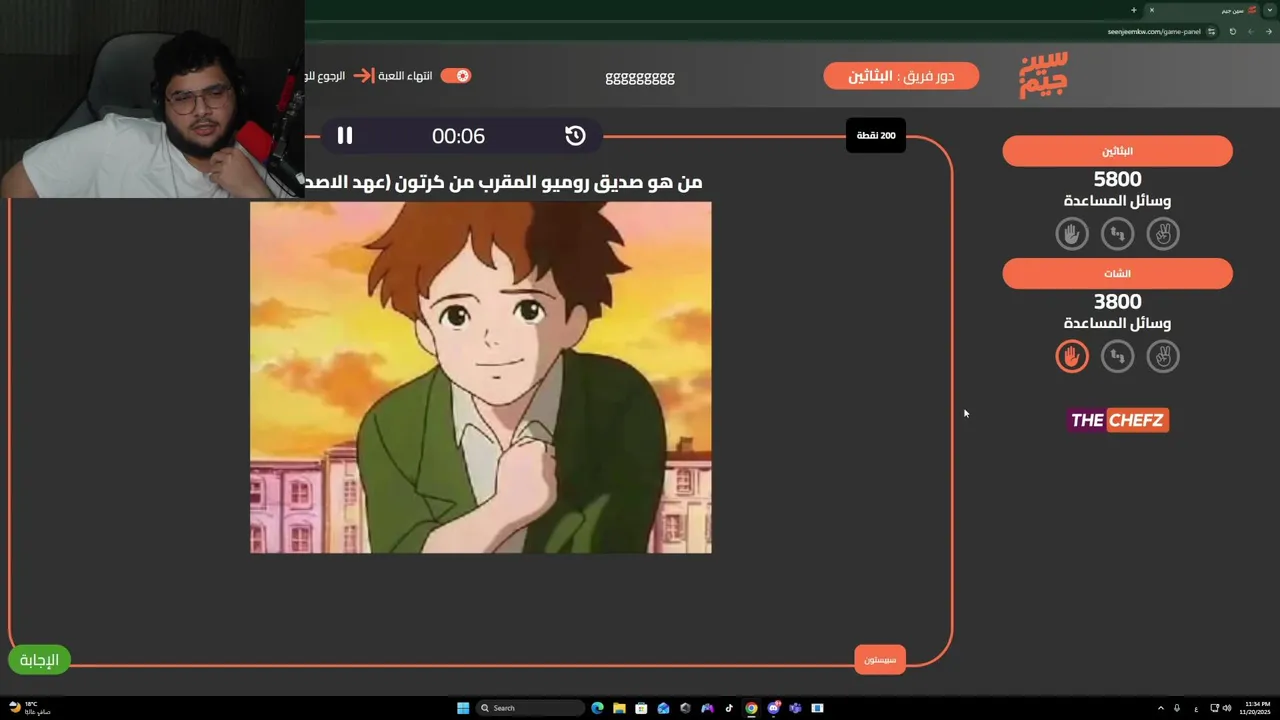Open File Explorer from the taskbar
The height and width of the screenshot is (720, 1280).
(x=619, y=708)
